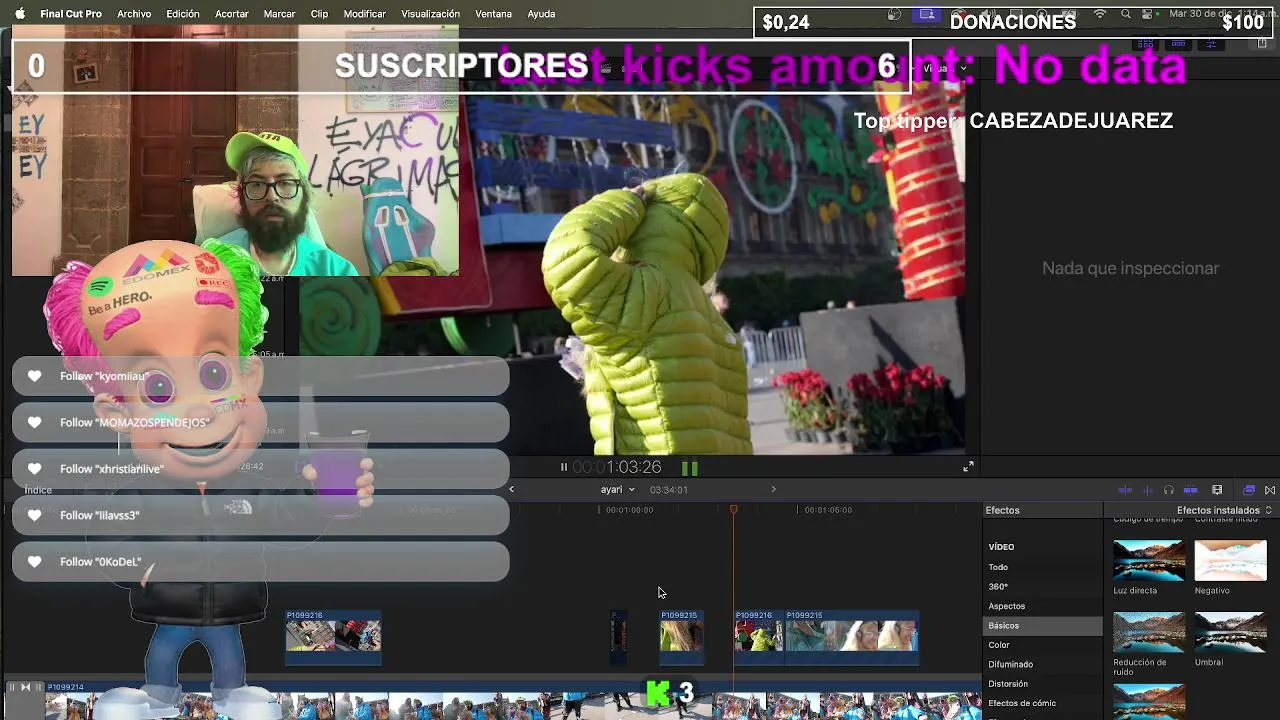The image size is (1280, 720).
Task: Select the Todo effects category
Action: (x=998, y=567)
